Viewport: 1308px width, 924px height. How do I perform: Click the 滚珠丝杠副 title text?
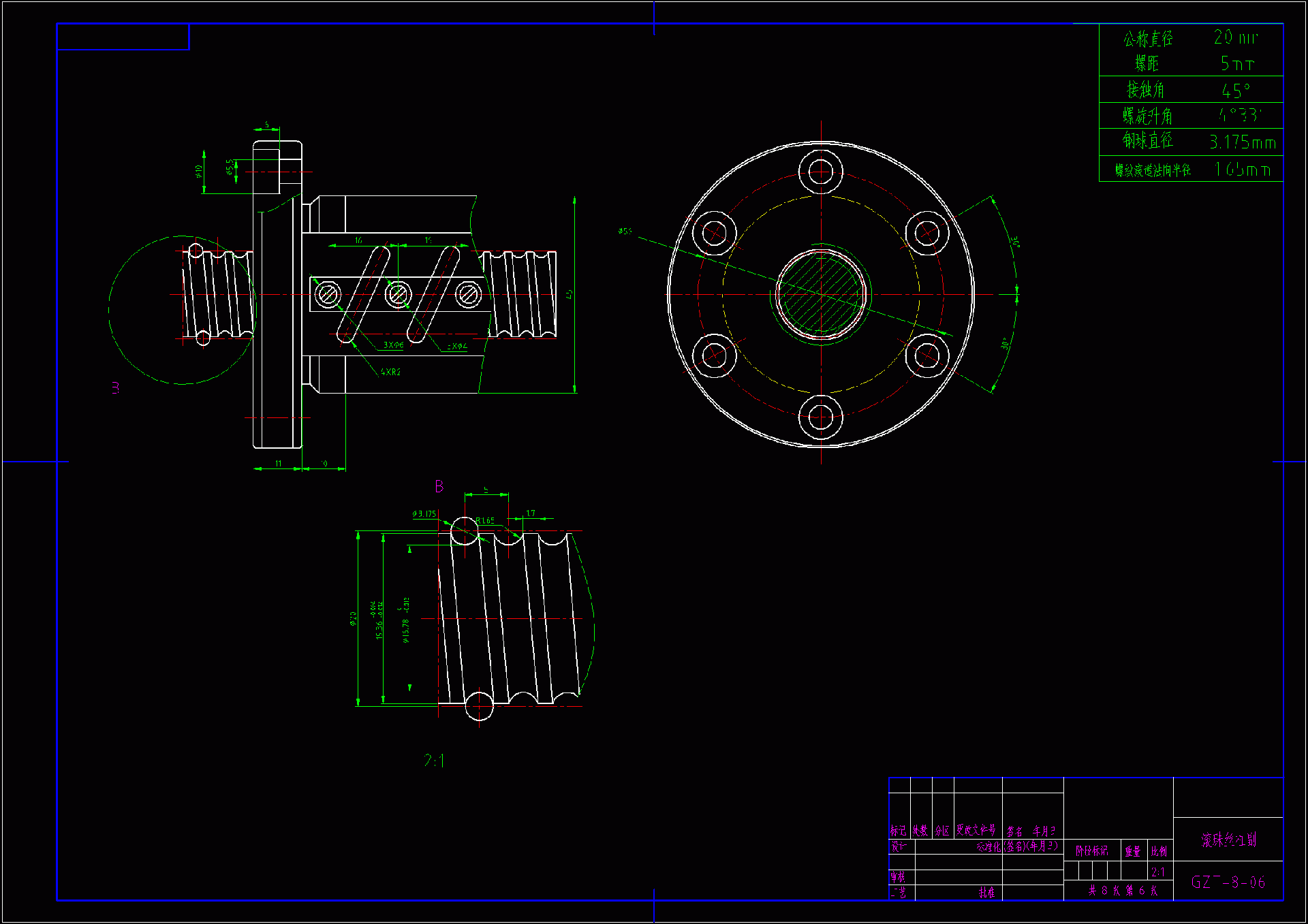1228,840
